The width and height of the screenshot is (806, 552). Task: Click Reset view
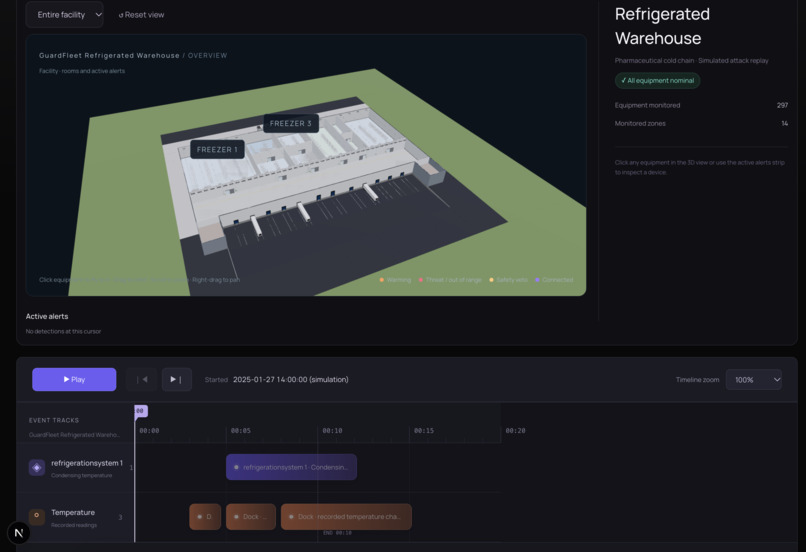141,15
